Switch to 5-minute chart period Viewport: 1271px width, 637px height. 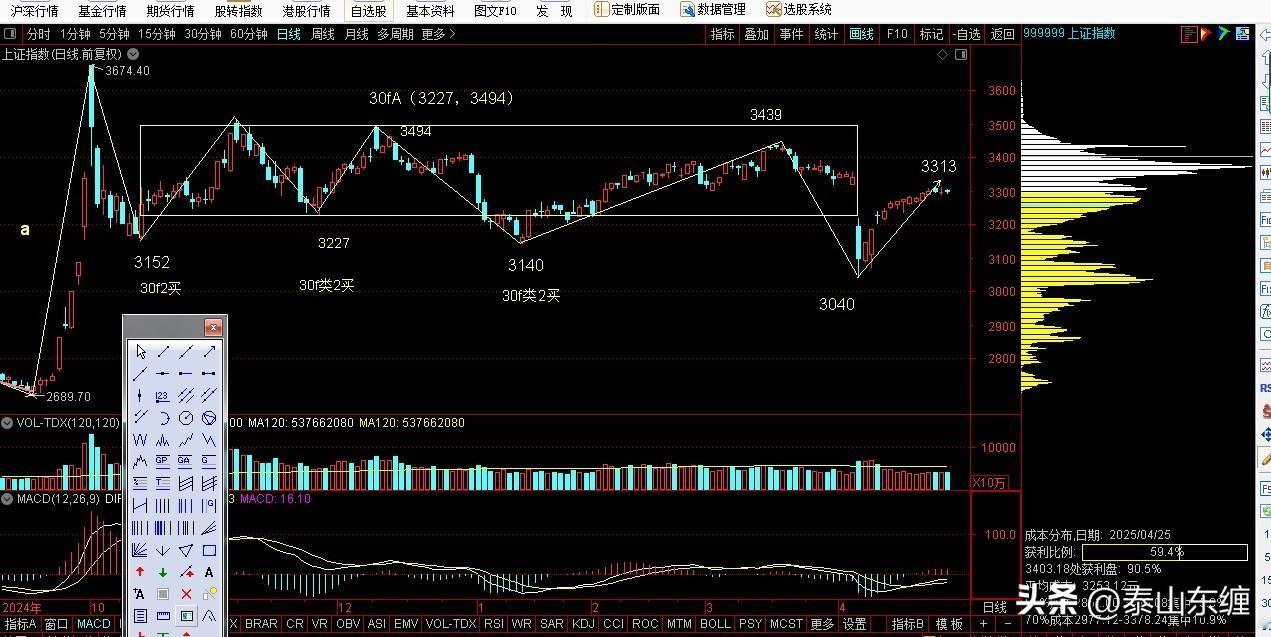coord(114,34)
